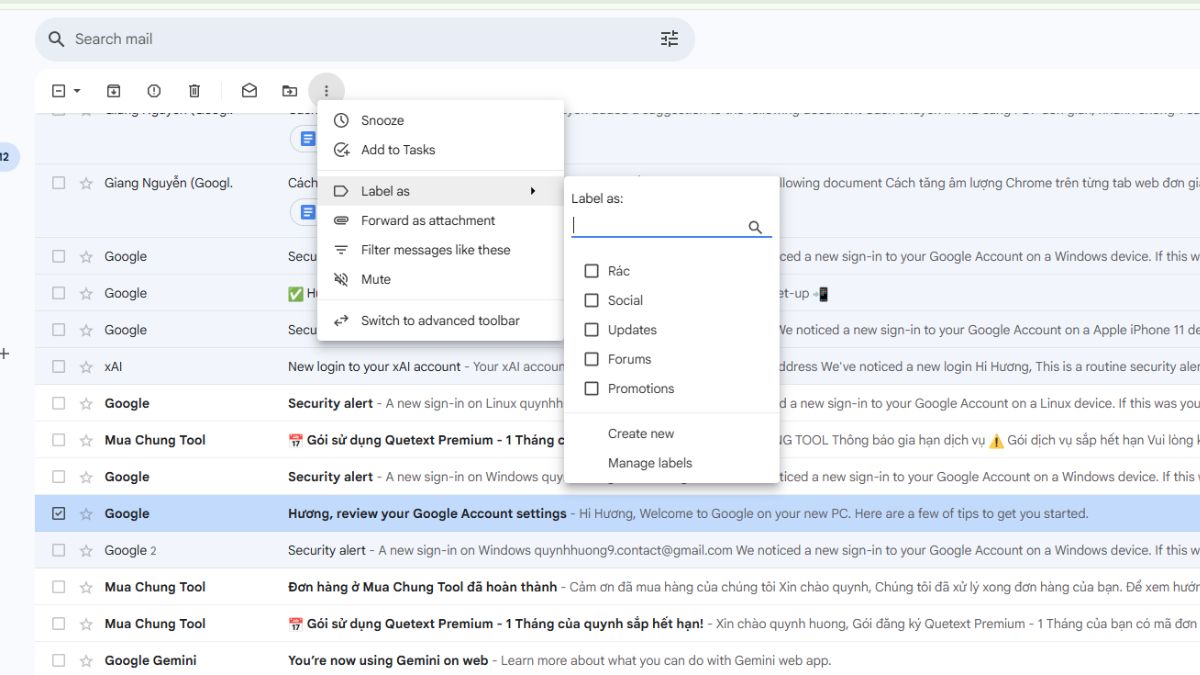Click the search magnifier icon in Search mail
This screenshot has height=675, width=1200.
[x=56, y=39]
